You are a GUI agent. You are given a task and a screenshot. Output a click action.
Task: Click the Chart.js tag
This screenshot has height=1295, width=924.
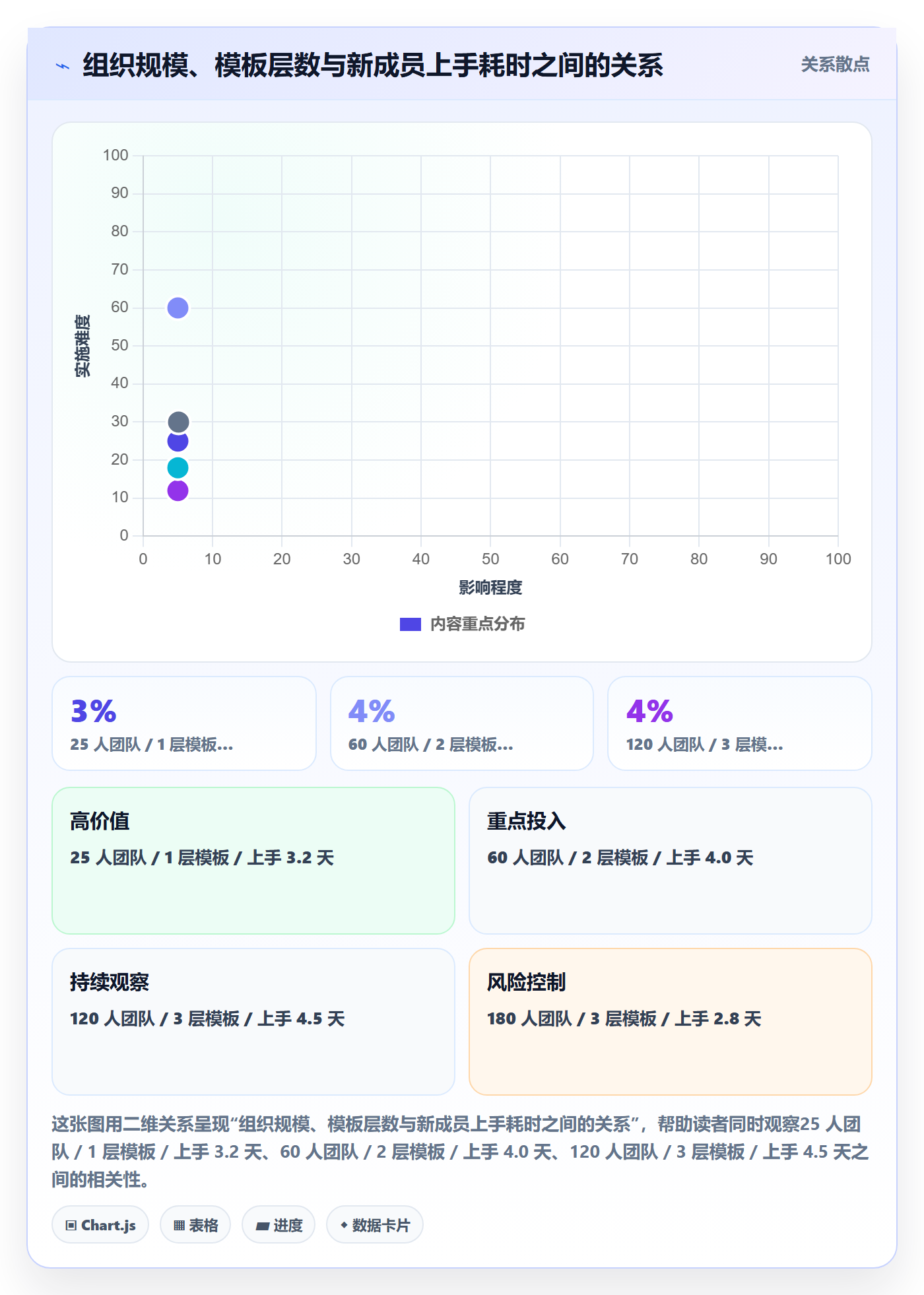pos(100,1225)
